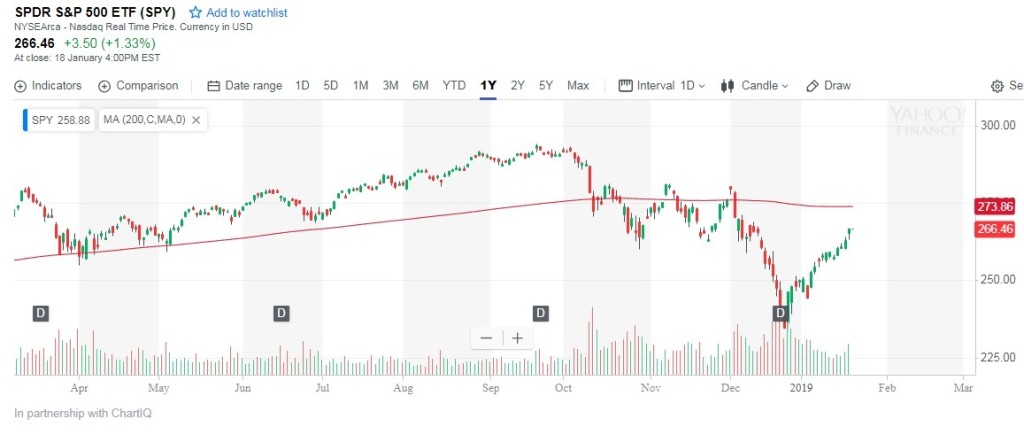Open the Date range calendar picker
Image resolution: width=1024 pixels, height=435 pixels.
[x=213, y=86]
